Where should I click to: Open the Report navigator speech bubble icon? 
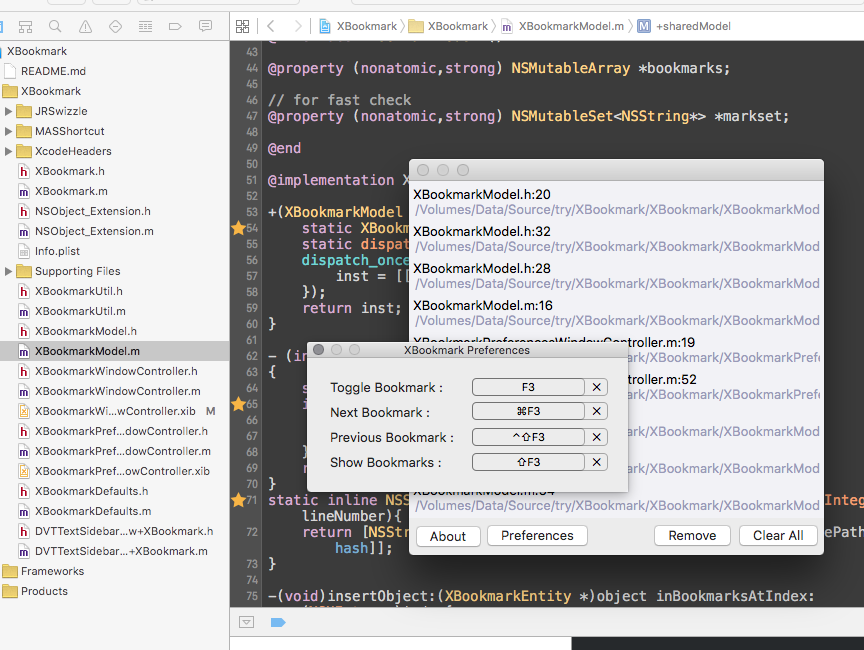coord(205,25)
